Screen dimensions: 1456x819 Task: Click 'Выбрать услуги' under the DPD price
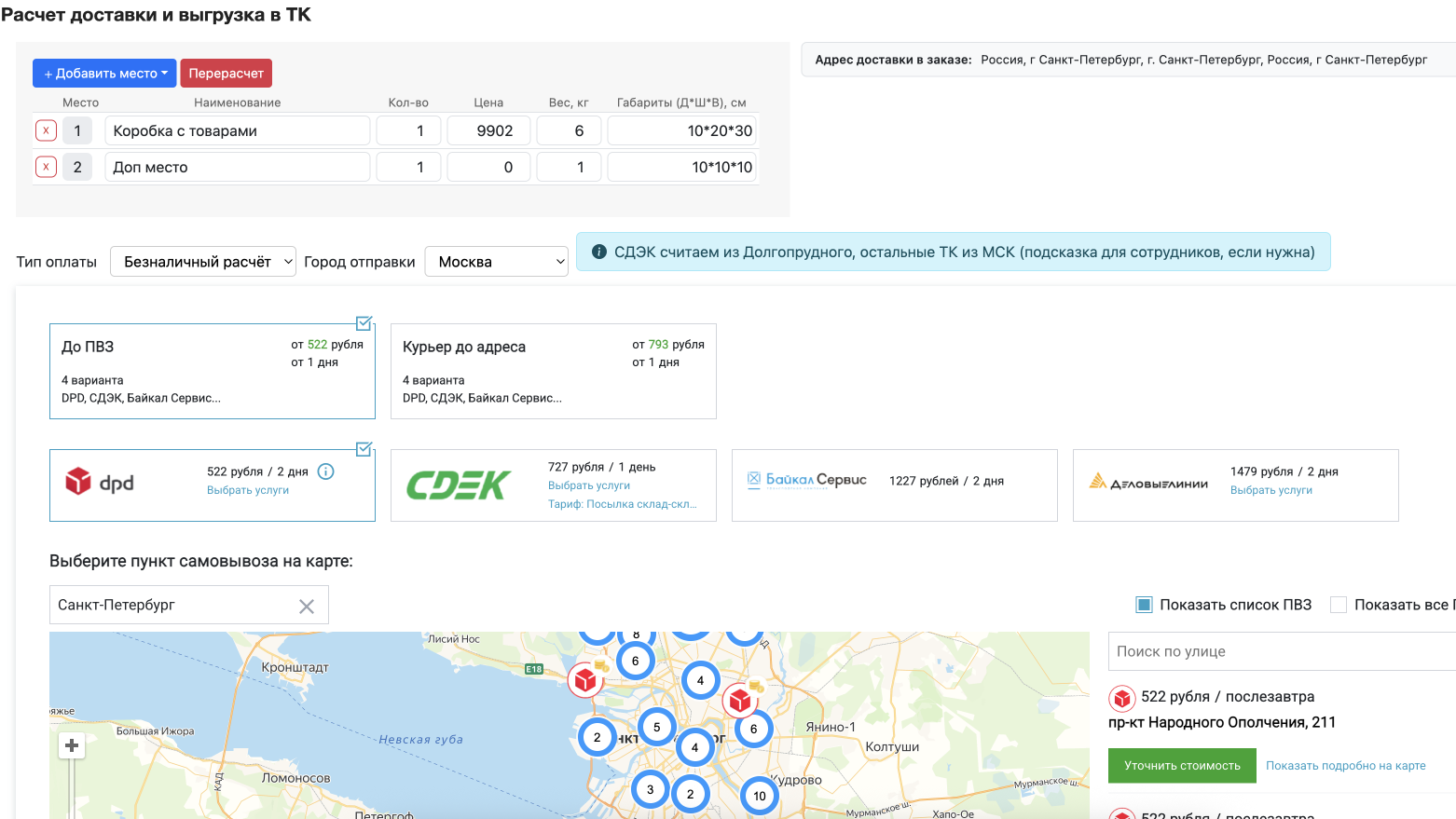click(x=248, y=490)
